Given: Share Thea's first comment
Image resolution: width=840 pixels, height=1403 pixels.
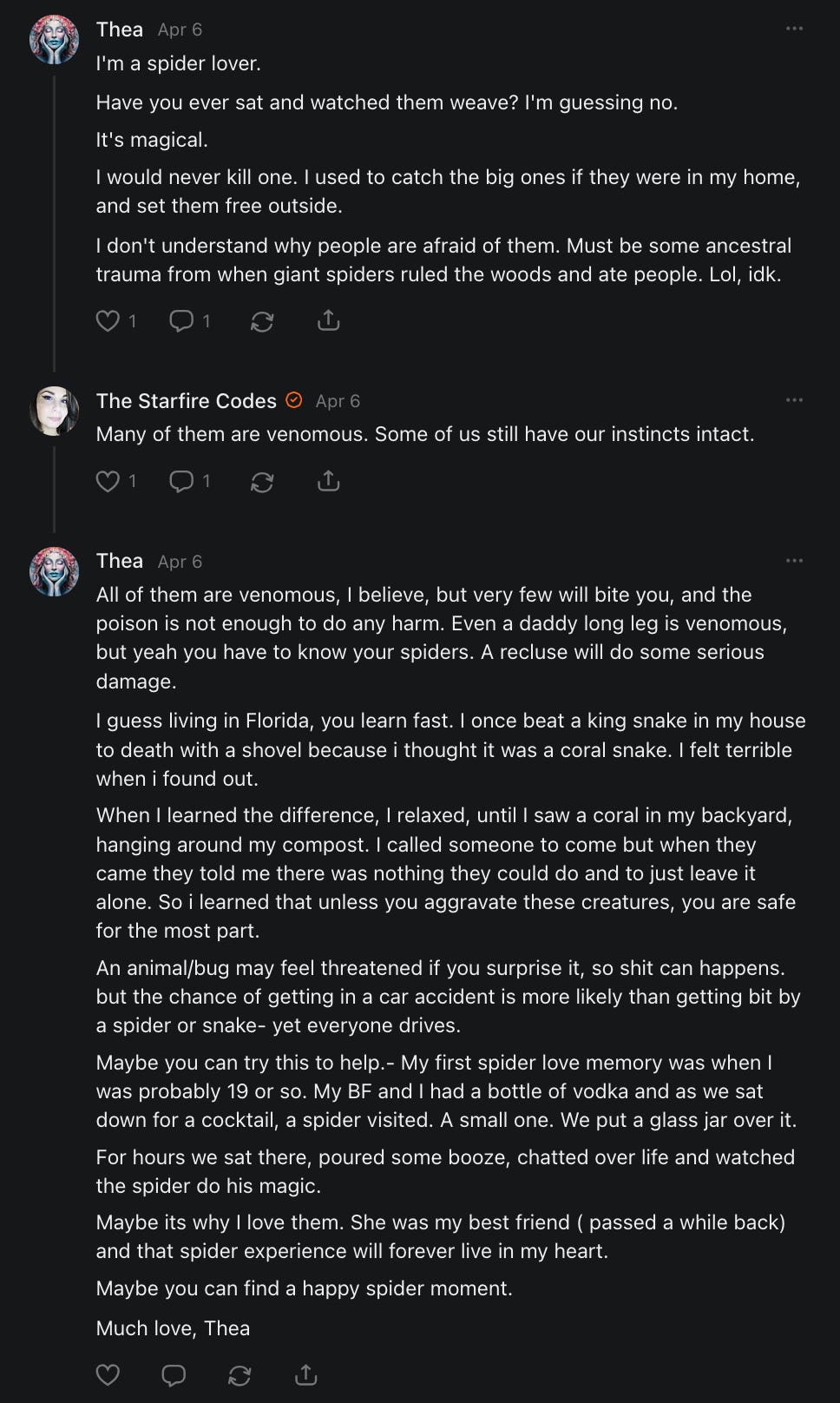Looking at the screenshot, I should pyautogui.click(x=328, y=321).
